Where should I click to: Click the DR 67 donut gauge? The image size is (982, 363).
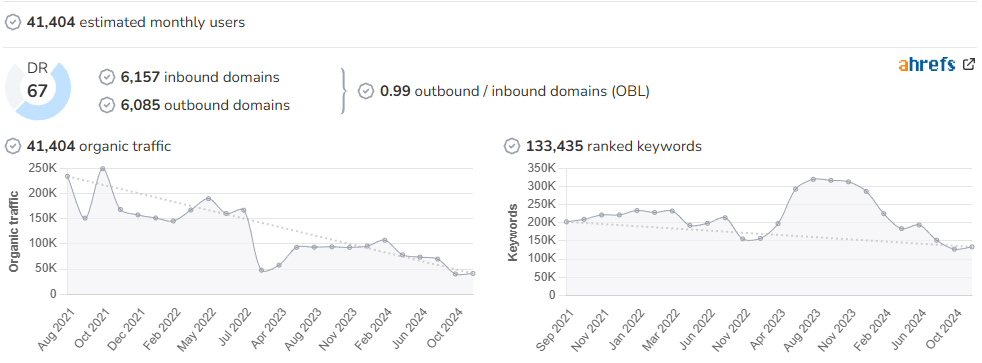point(38,90)
